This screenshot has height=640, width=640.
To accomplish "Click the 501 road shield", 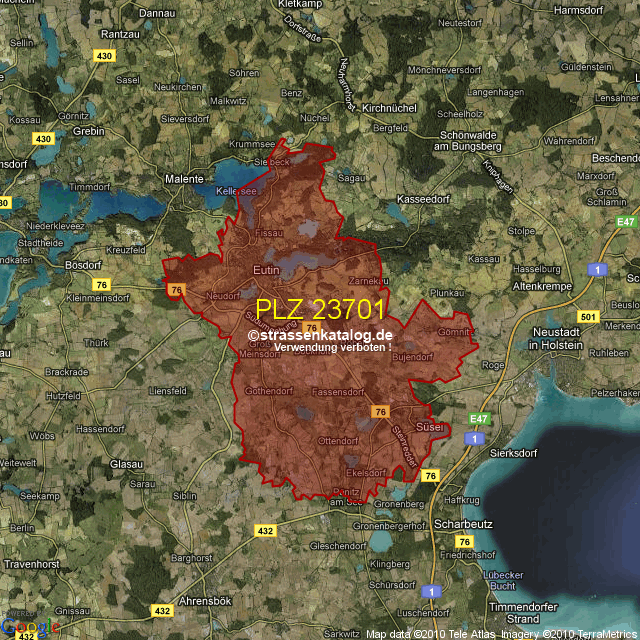I will click(x=587, y=318).
